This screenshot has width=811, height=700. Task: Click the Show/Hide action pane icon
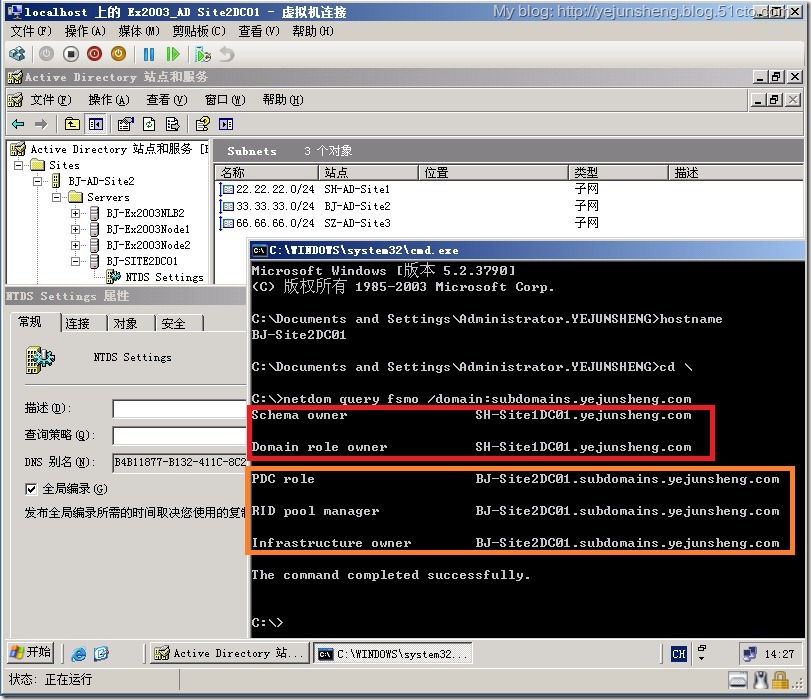coord(226,124)
